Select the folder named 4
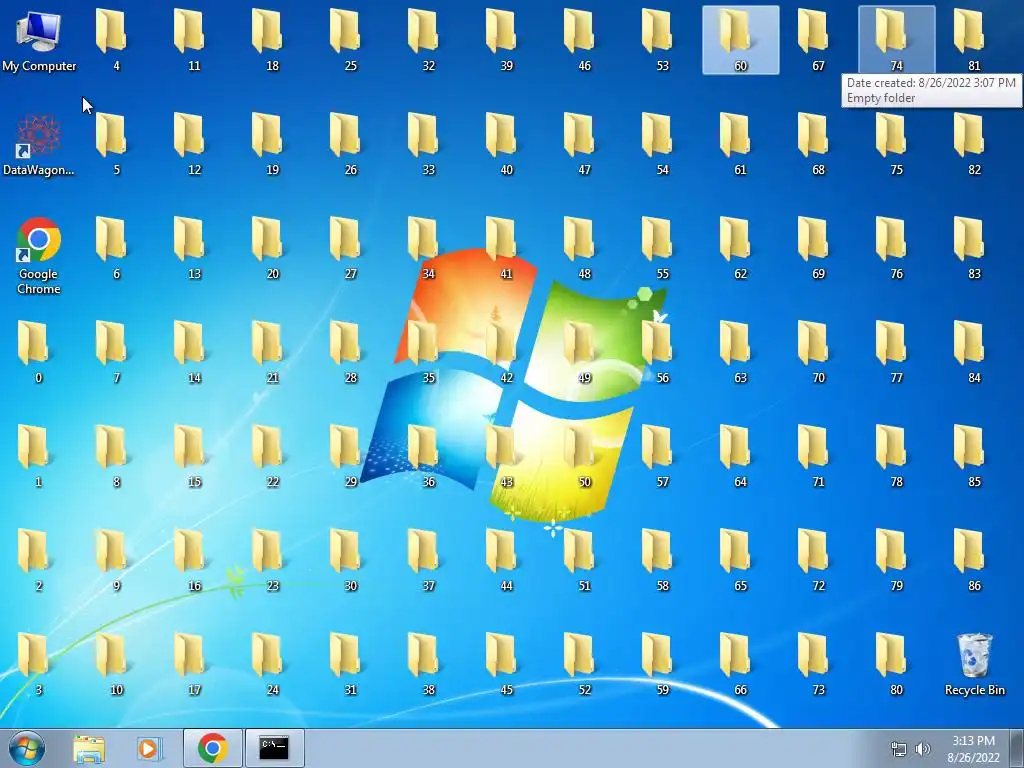This screenshot has width=1024, height=768. point(116,40)
